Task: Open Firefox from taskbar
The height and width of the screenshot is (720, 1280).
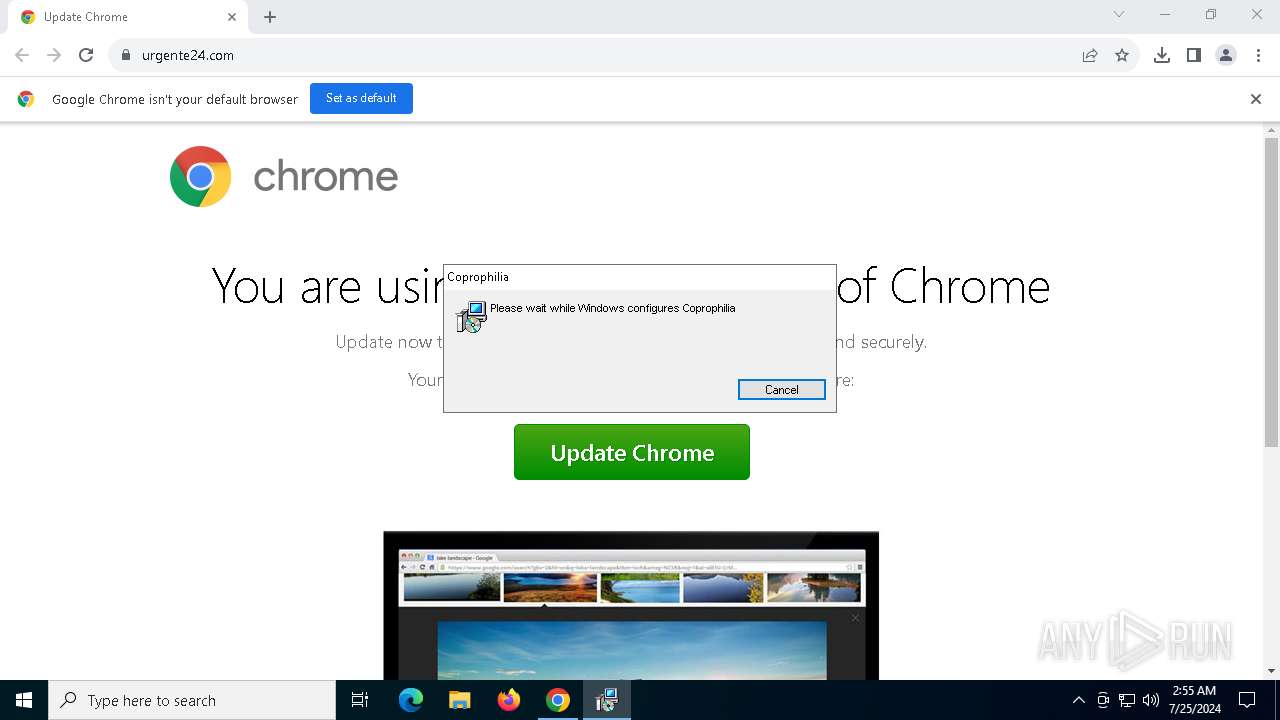Action: [509, 700]
